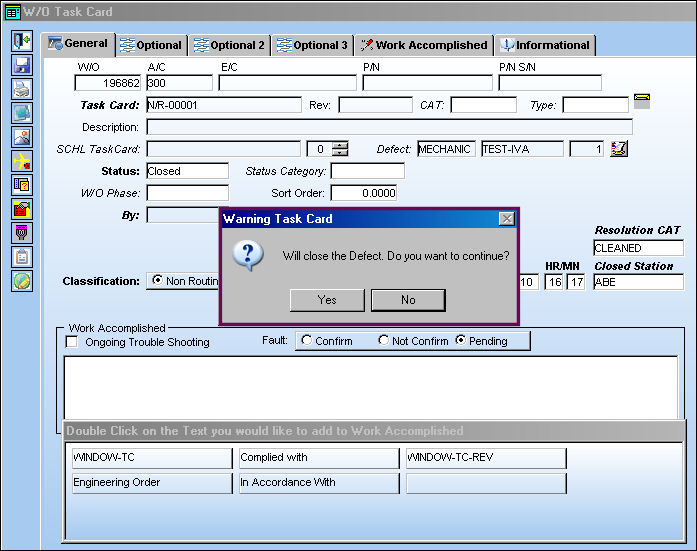Click the Status Category field

click(368, 171)
